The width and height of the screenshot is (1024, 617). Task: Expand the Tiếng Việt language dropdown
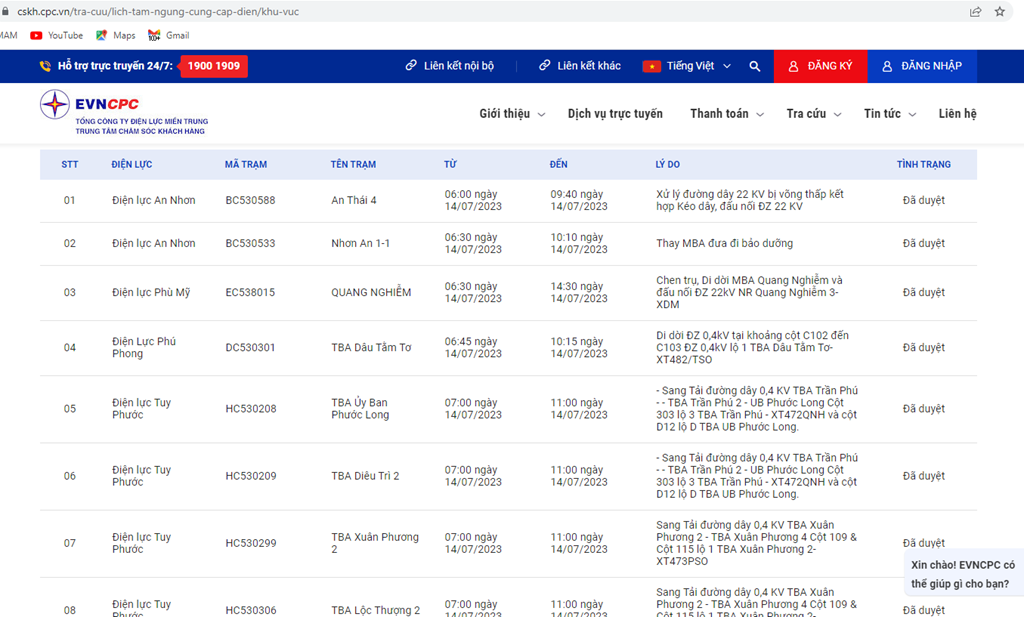[x=698, y=66]
